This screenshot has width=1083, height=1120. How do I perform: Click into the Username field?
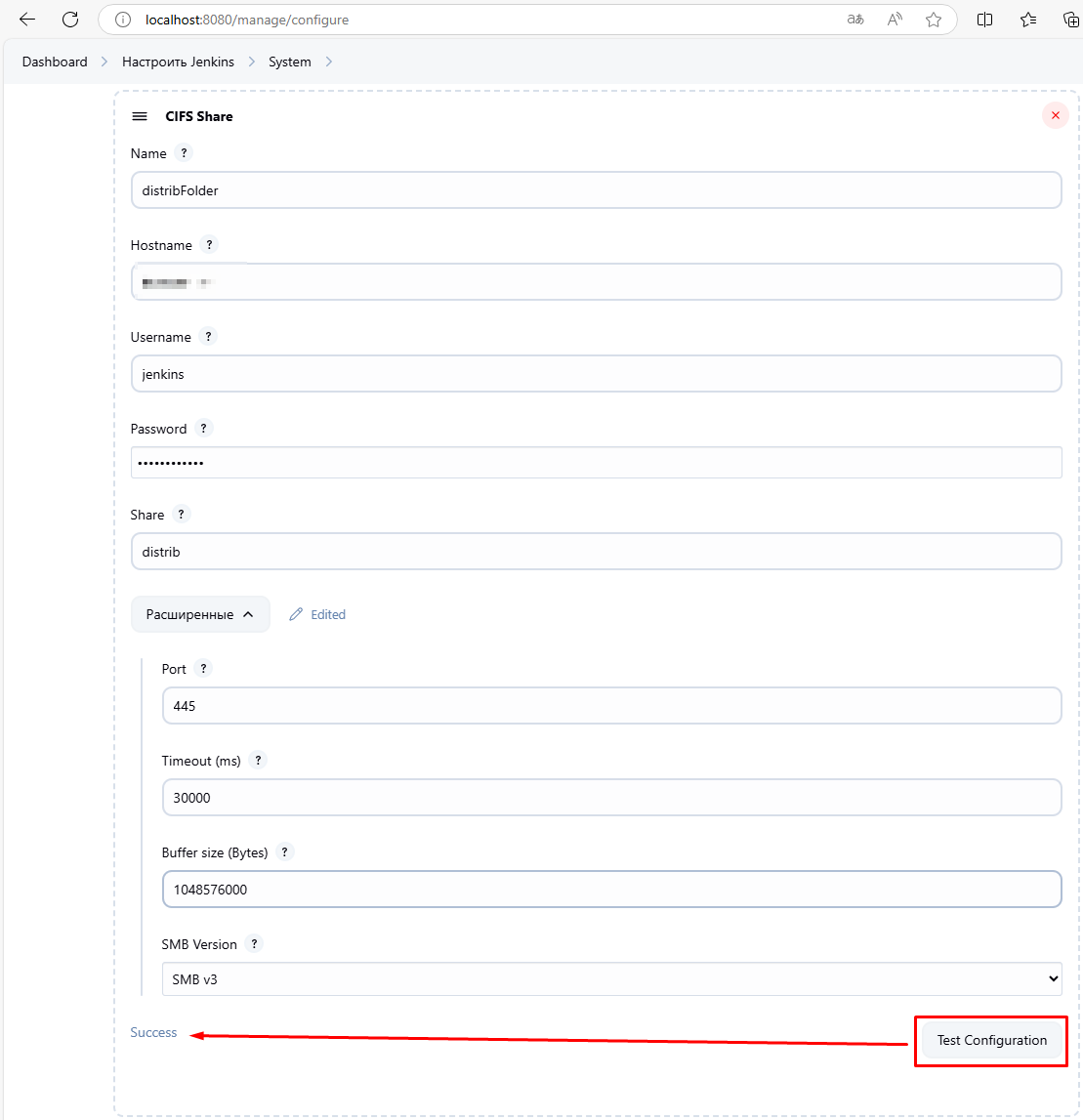tap(596, 374)
